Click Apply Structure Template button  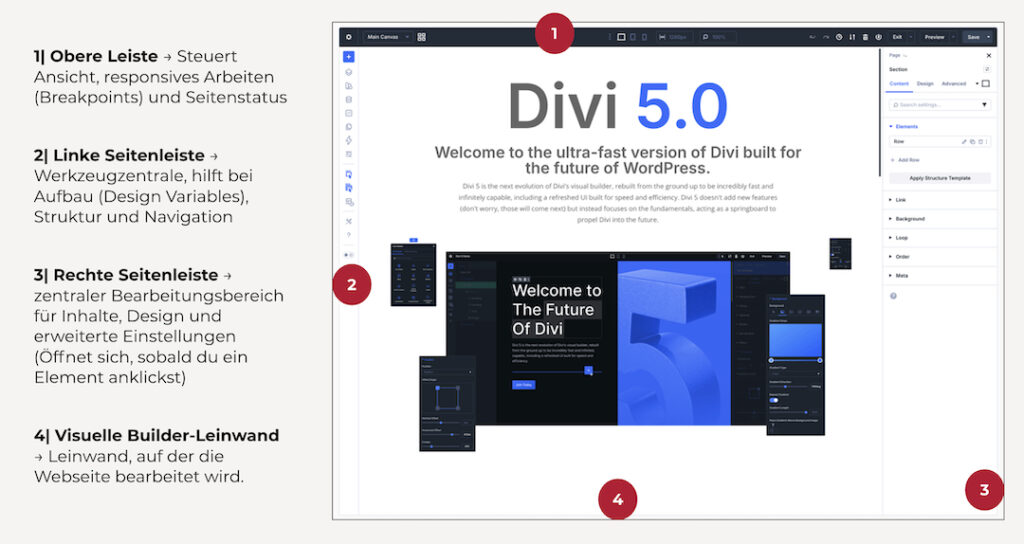(x=940, y=178)
